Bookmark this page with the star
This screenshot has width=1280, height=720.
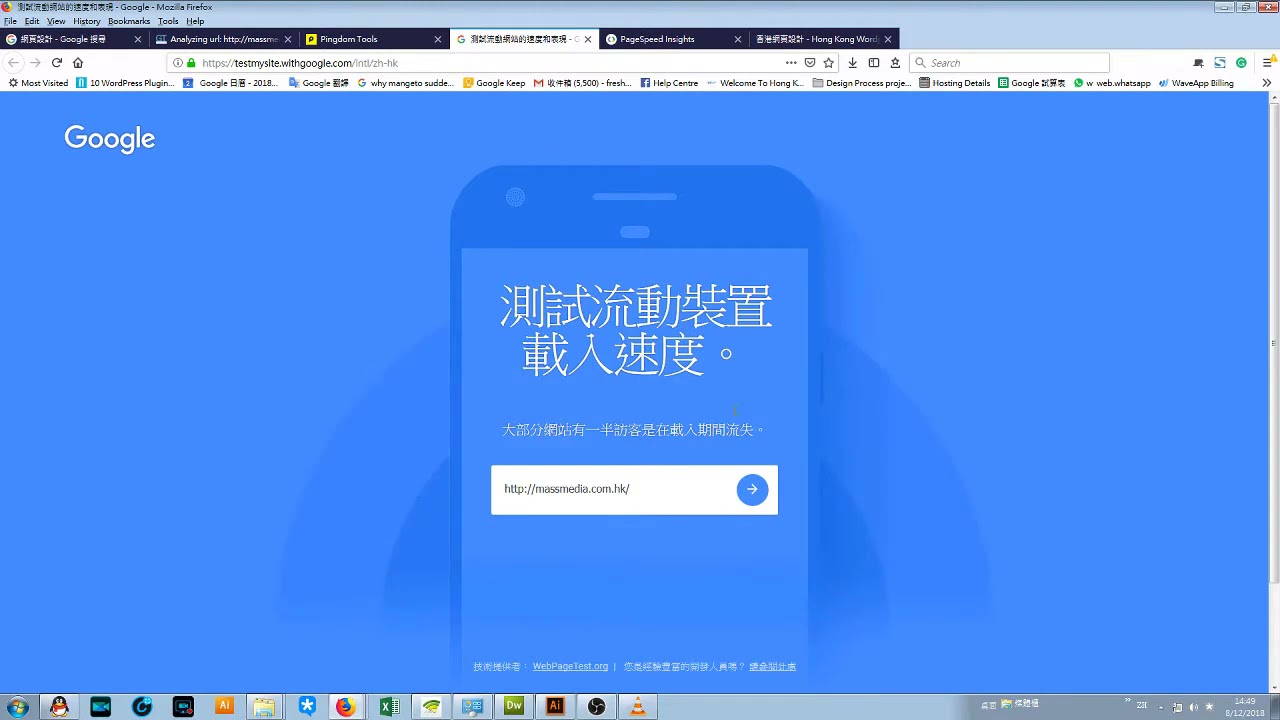[828, 63]
